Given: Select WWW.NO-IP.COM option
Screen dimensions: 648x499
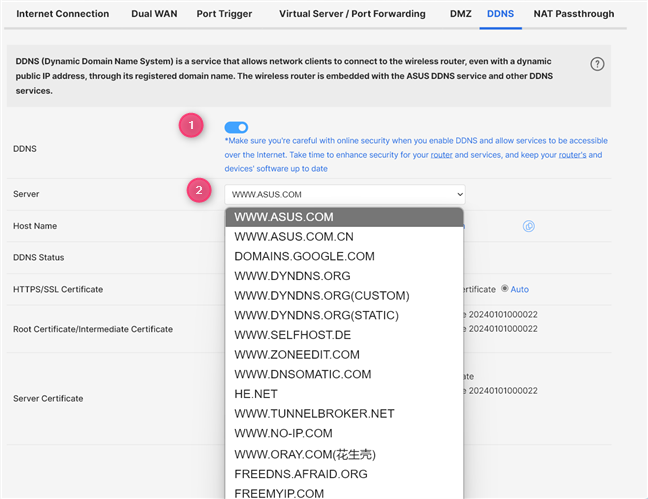Looking at the screenshot, I should click(344, 433).
